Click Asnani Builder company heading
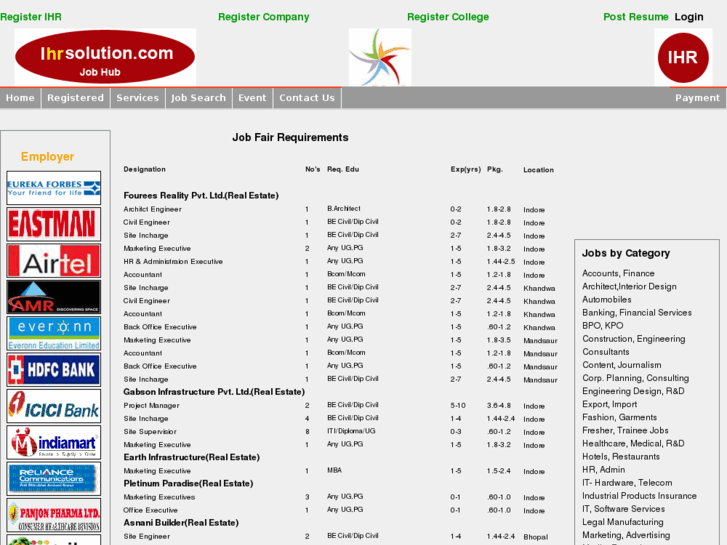Viewport: 727px width, 545px height. 181,523
